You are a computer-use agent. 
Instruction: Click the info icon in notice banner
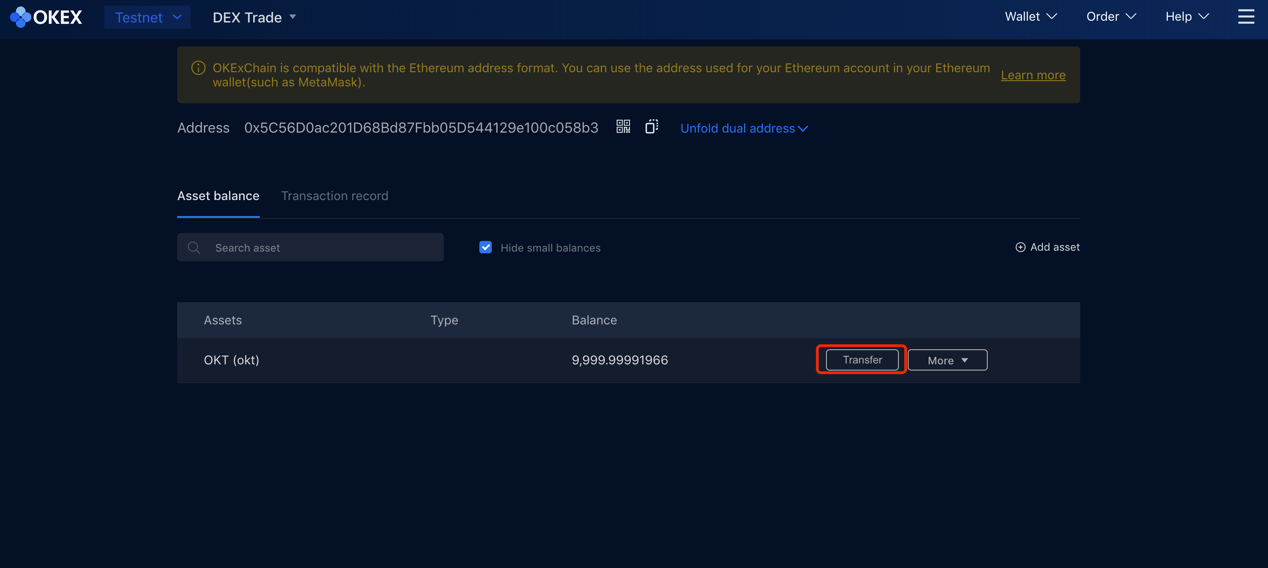click(198, 68)
